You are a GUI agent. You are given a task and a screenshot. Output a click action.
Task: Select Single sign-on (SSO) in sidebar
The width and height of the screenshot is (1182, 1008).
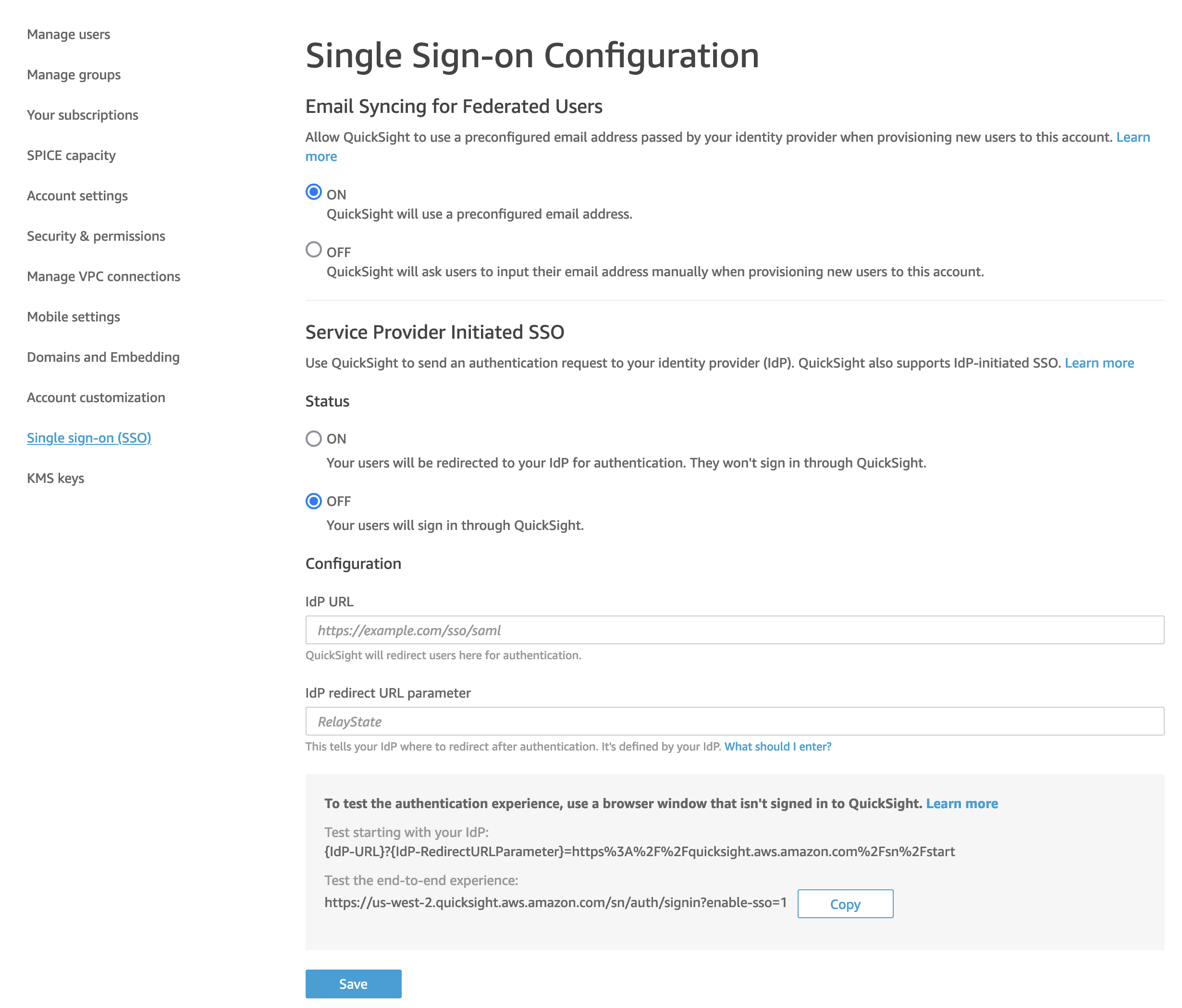tap(89, 438)
